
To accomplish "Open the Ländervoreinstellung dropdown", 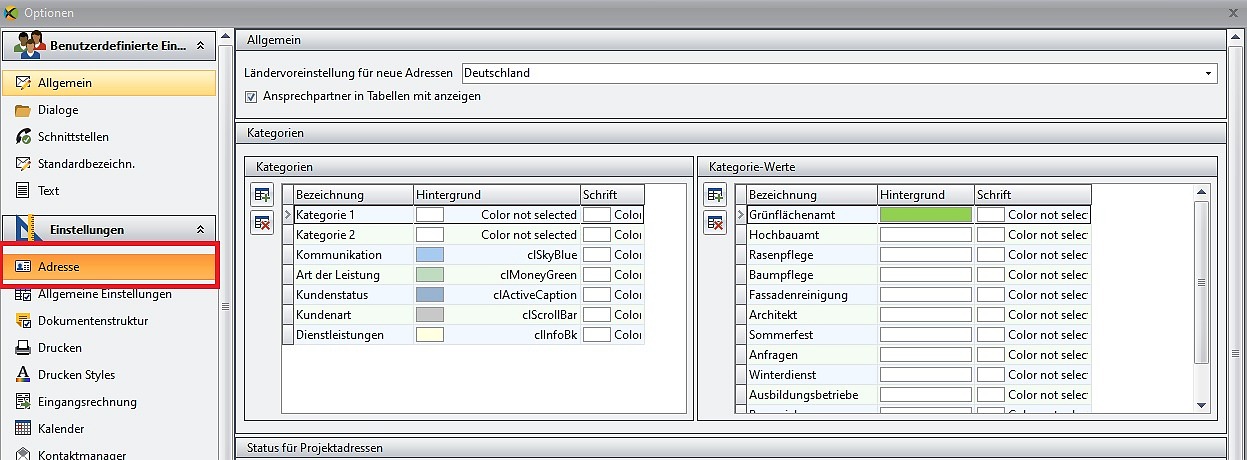I will click(1209, 73).
